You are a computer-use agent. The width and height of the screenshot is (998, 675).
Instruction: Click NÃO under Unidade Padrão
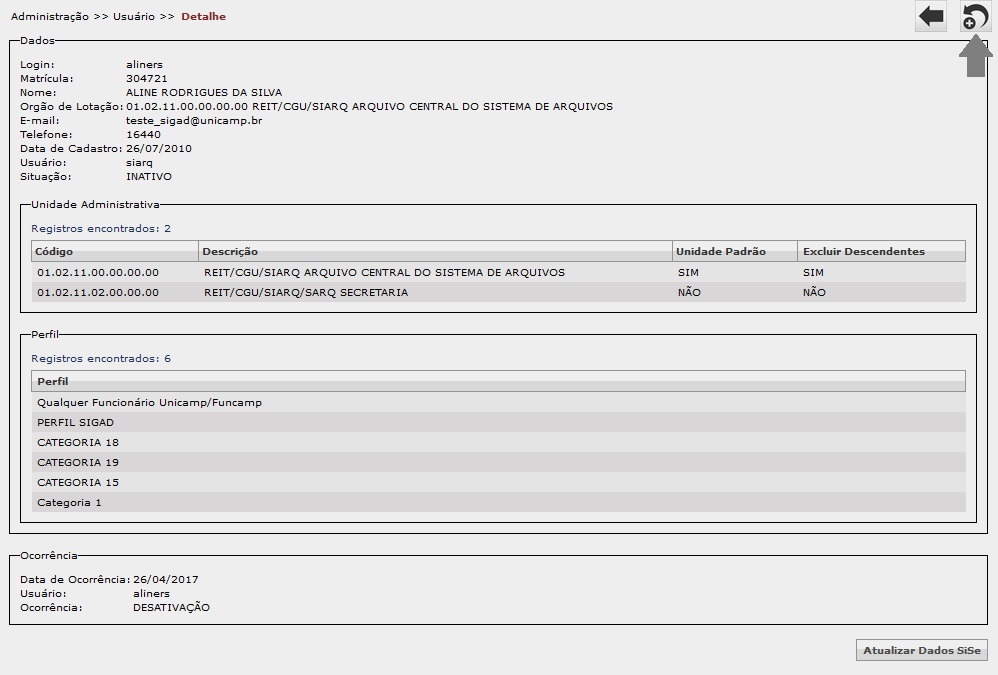tap(689, 293)
